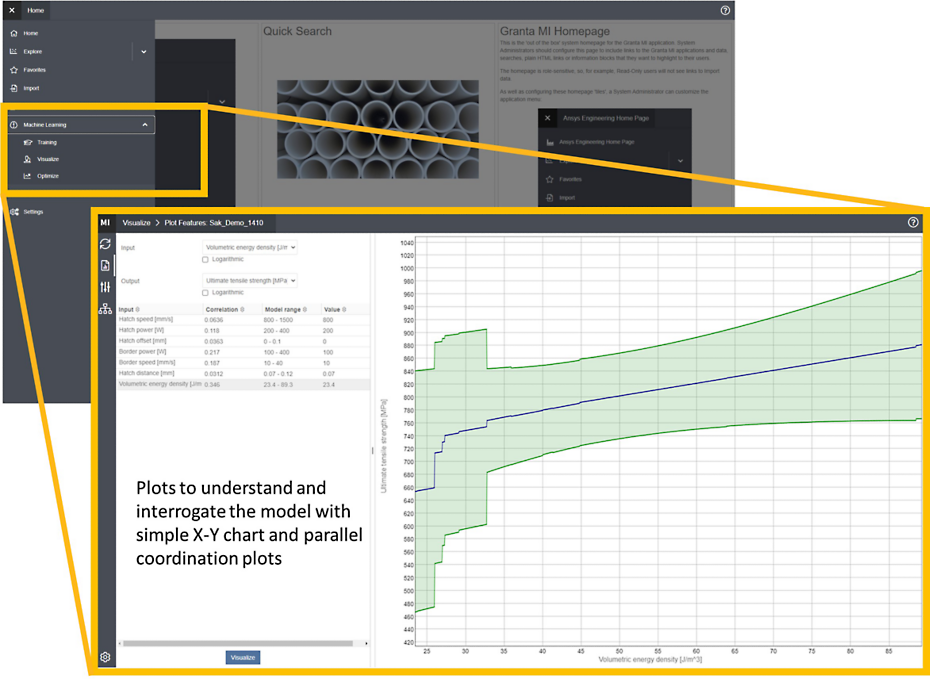930x679 pixels.
Task: Select the Border speed [mm/s] row
Action: pos(243,362)
